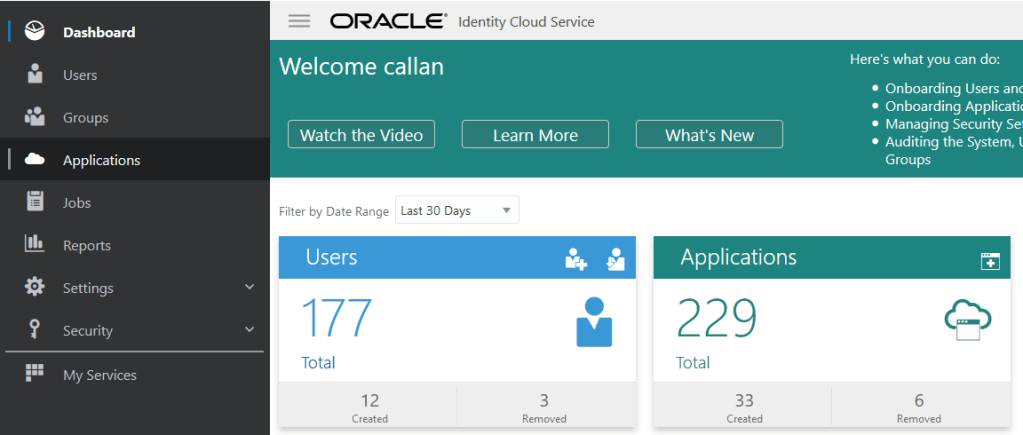The image size is (1023, 435).
Task: Click the Reports bar chart icon
Action: coord(35,245)
